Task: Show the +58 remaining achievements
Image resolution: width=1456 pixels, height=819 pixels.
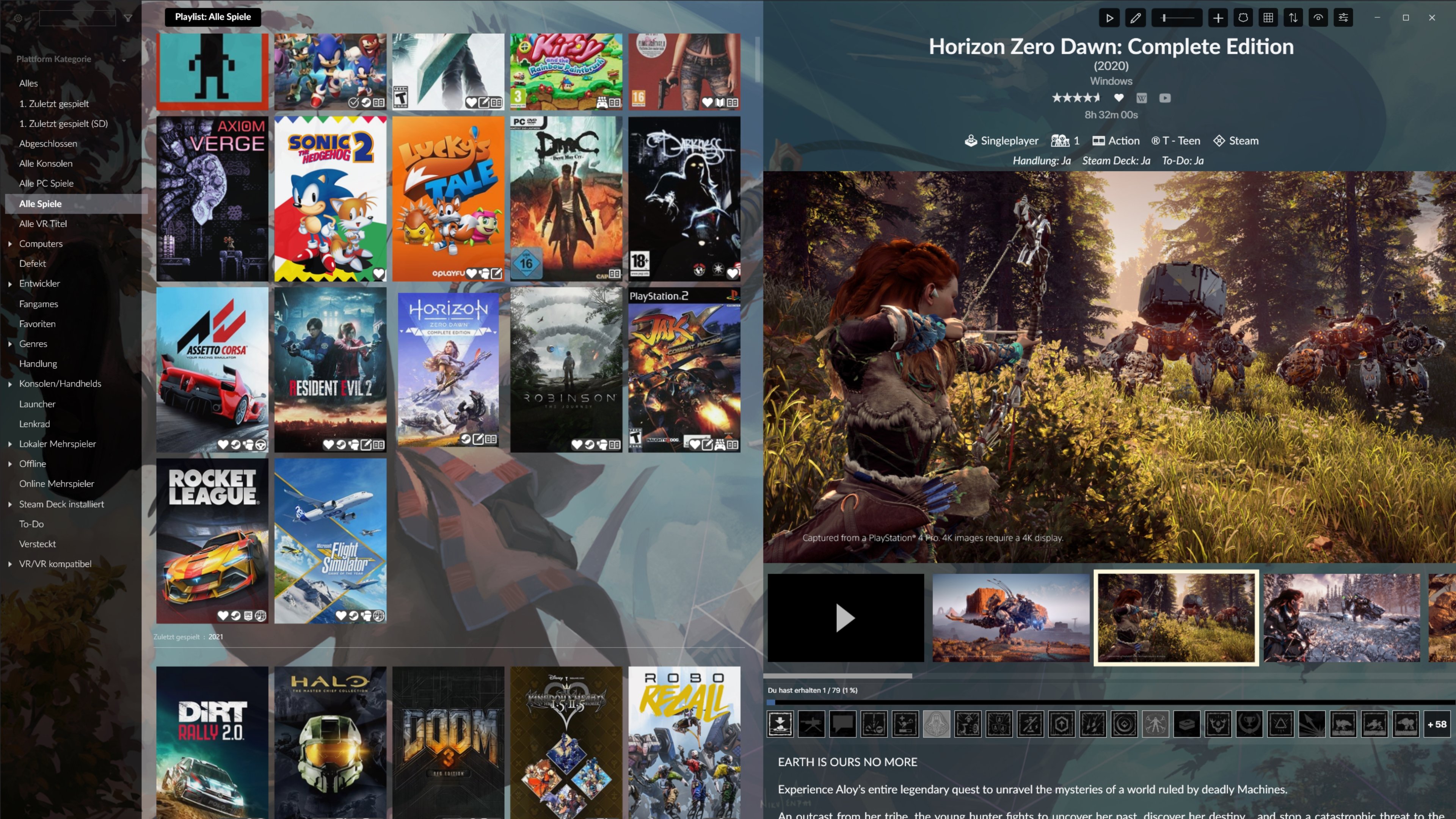Action: pyautogui.click(x=1437, y=724)
